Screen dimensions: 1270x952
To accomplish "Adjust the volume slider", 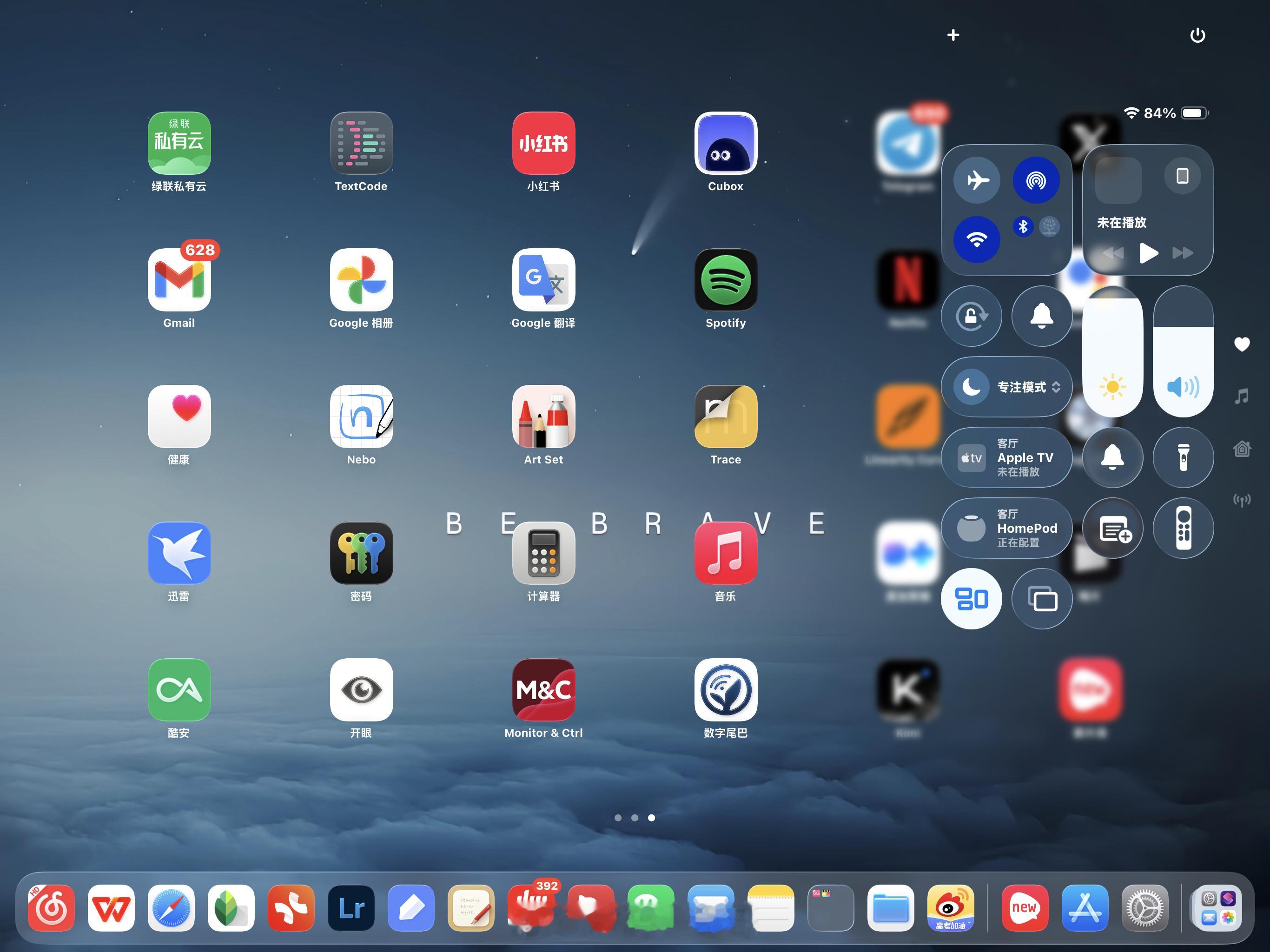I will coord(1184,351).
